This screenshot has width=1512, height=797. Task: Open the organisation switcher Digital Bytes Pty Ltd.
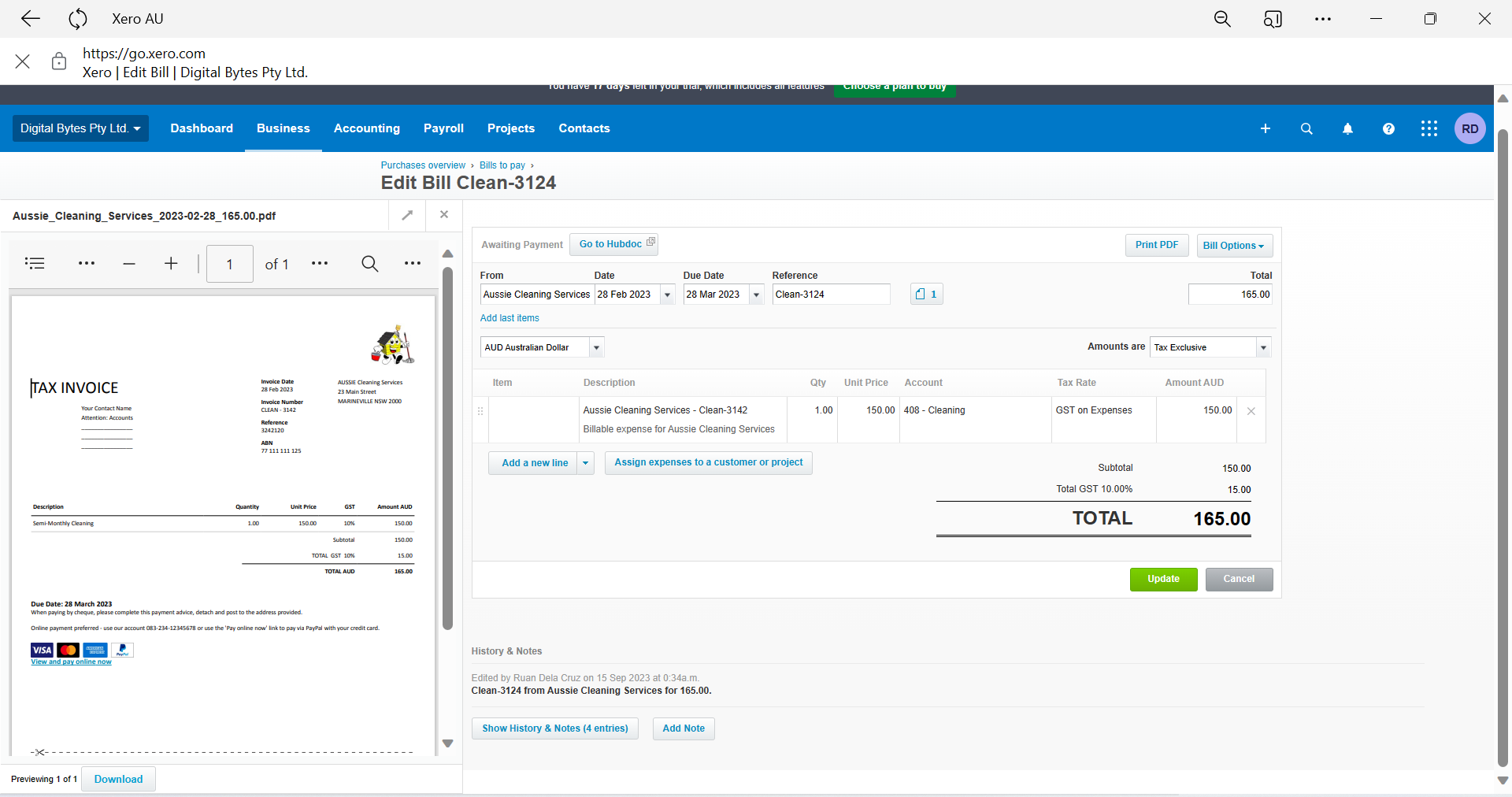click(80, 128)
